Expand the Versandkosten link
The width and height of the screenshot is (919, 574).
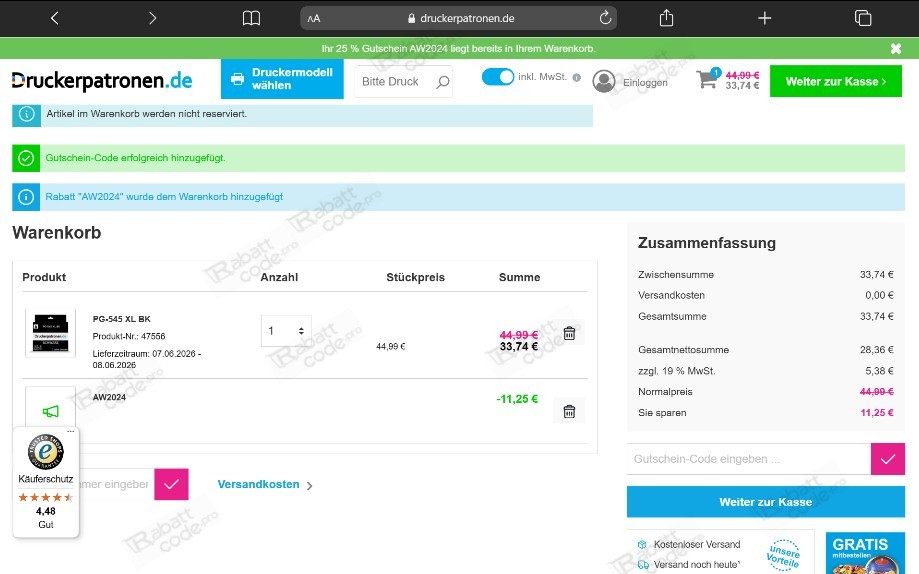point(265,485)
